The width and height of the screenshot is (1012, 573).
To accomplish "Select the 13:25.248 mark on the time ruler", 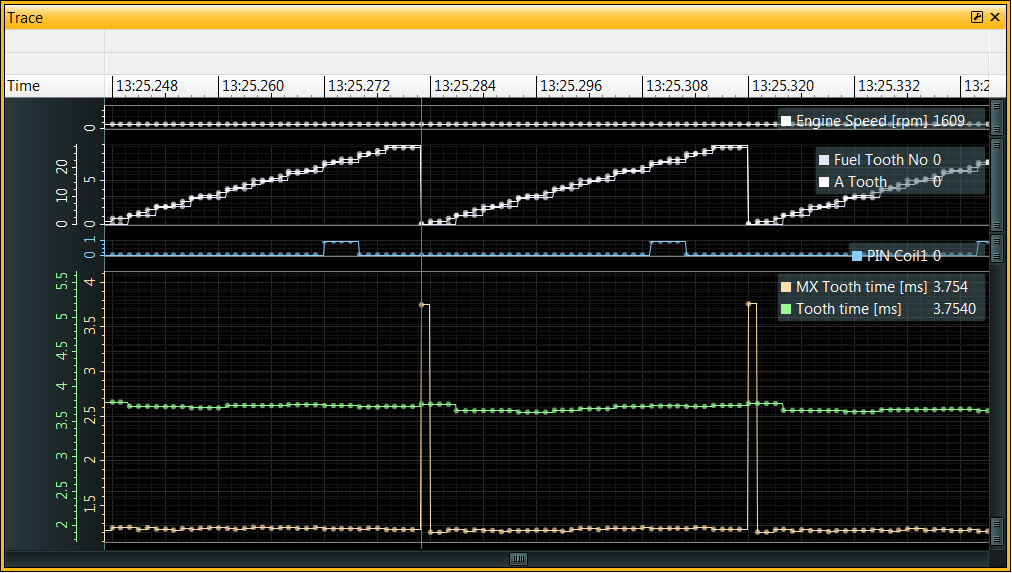I will (x=146, y=86).
